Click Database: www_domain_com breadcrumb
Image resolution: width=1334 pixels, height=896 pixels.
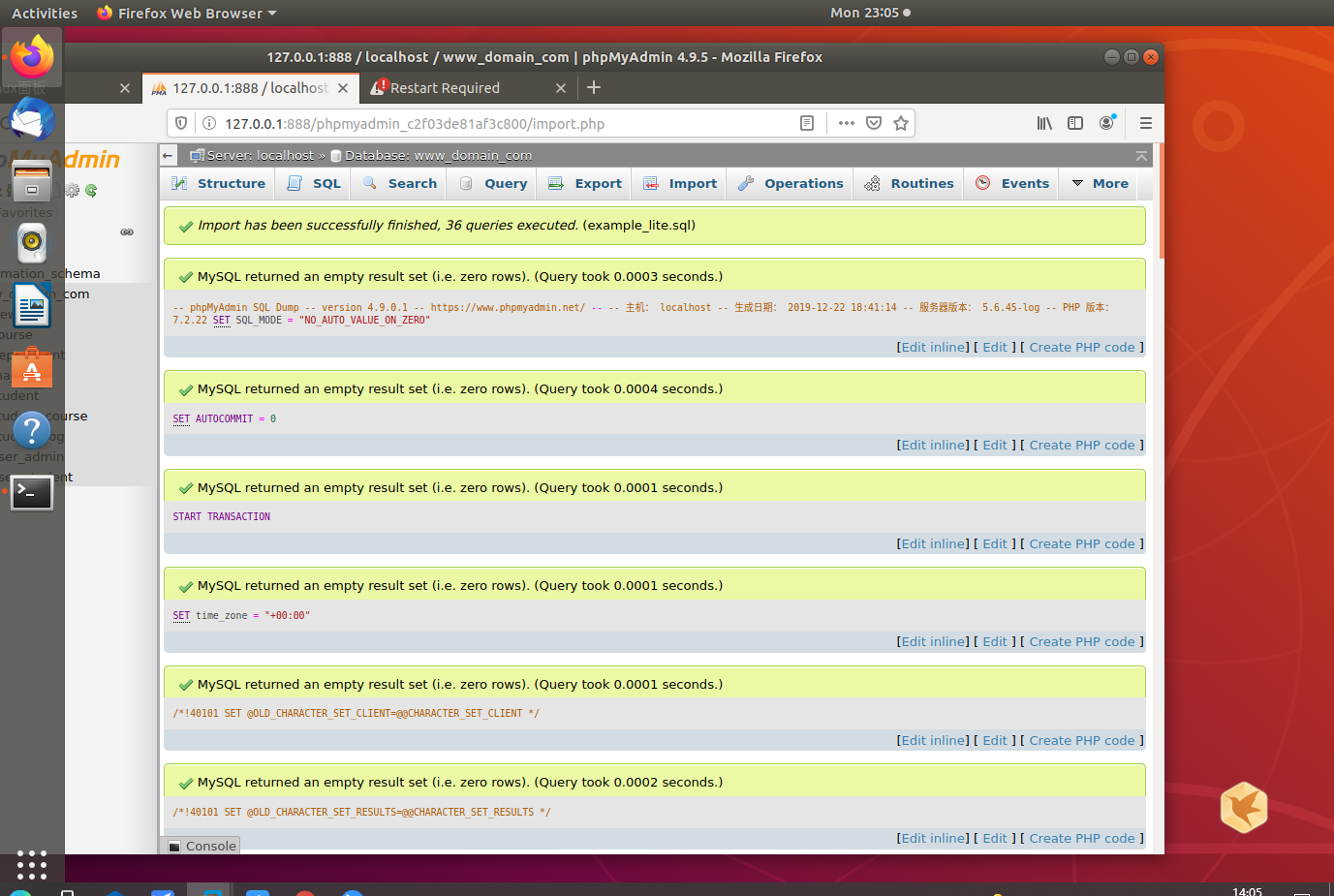pyautogui.click(x=438, y=155)
